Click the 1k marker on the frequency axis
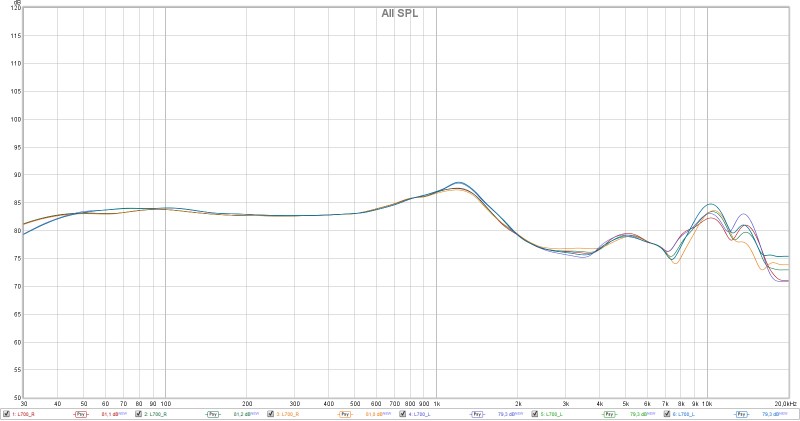800x421 pixels. (x=436, y=403)
